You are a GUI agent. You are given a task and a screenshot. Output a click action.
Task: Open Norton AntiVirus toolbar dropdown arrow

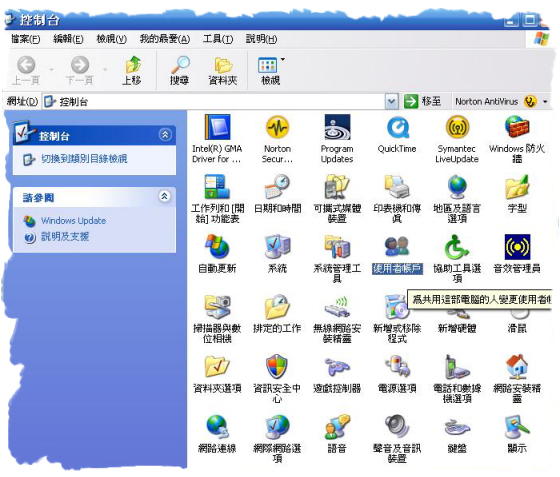(x=545, y=102)
